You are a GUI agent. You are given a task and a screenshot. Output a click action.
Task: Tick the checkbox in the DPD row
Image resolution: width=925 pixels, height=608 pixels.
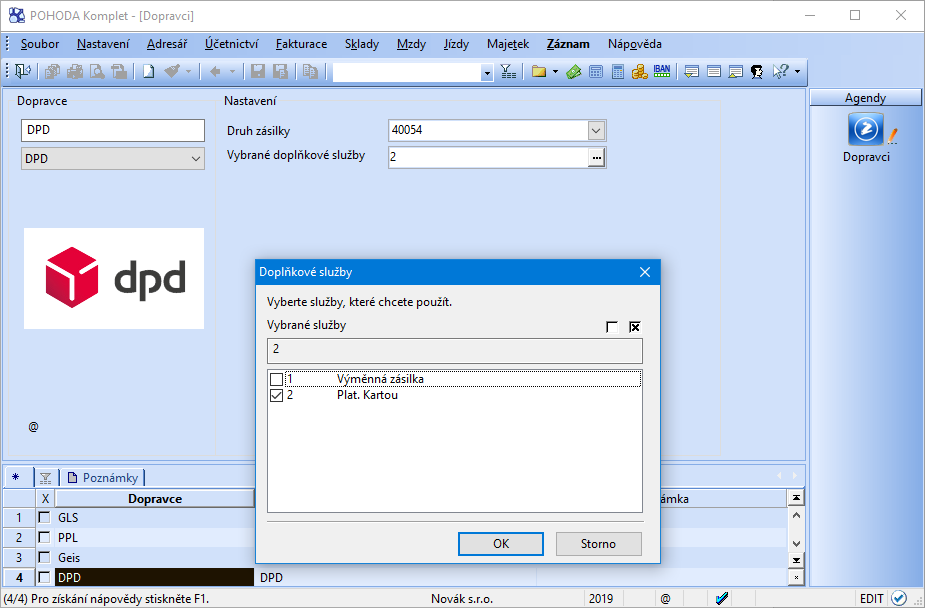(x=44, y=577)
